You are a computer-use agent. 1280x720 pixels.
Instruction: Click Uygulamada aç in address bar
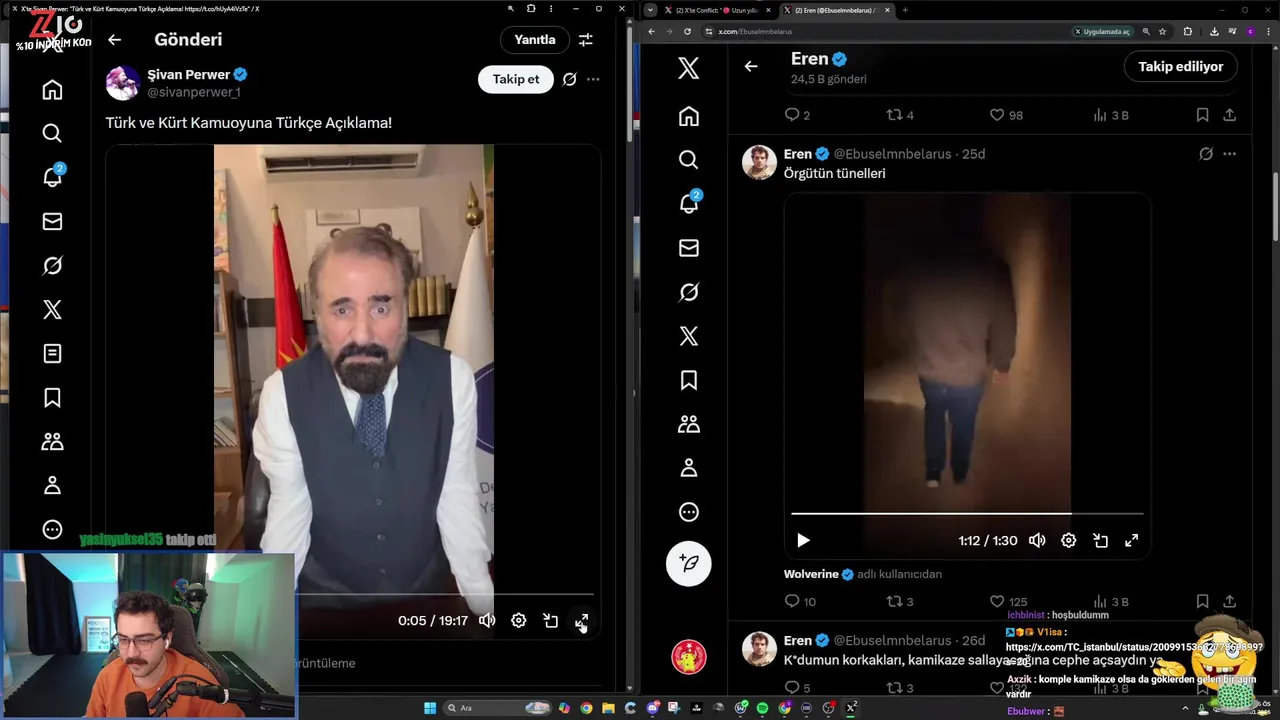click(x=1103, y=31)
